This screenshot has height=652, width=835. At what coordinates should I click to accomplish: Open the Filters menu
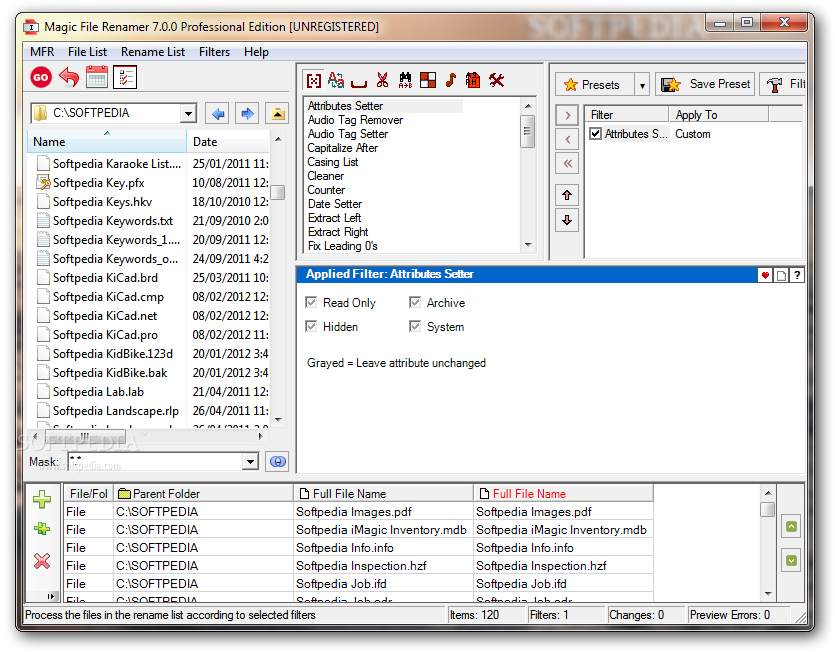[215, 52]
